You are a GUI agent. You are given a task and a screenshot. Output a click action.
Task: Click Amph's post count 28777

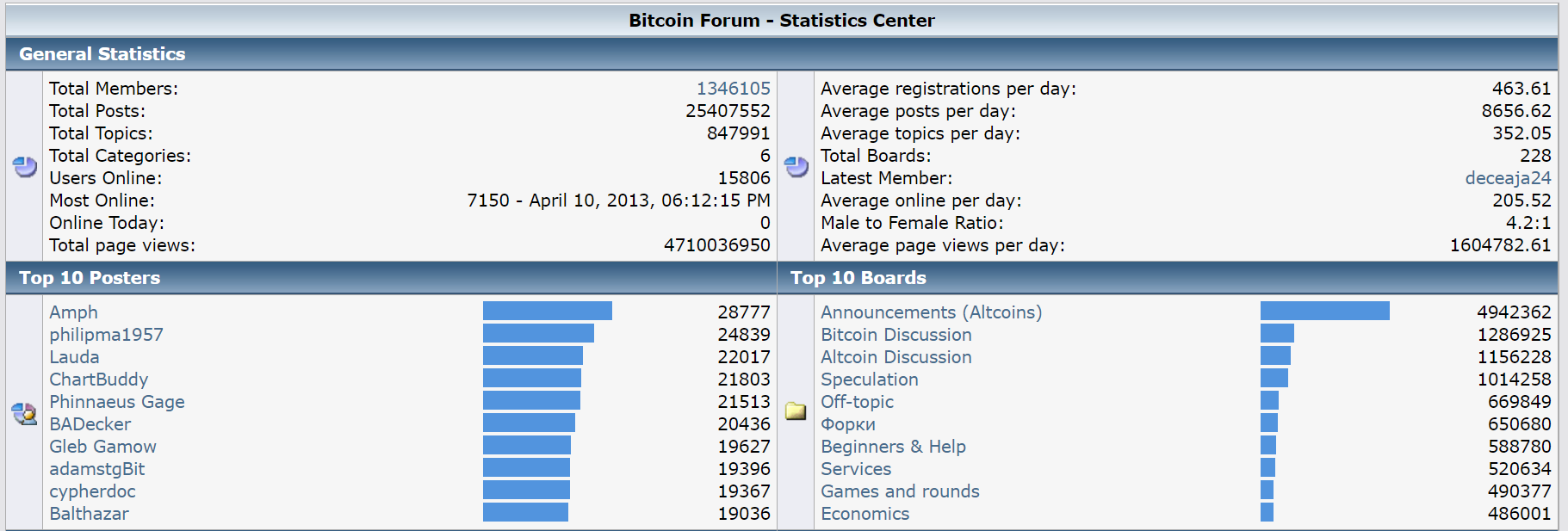coord(744,312)
